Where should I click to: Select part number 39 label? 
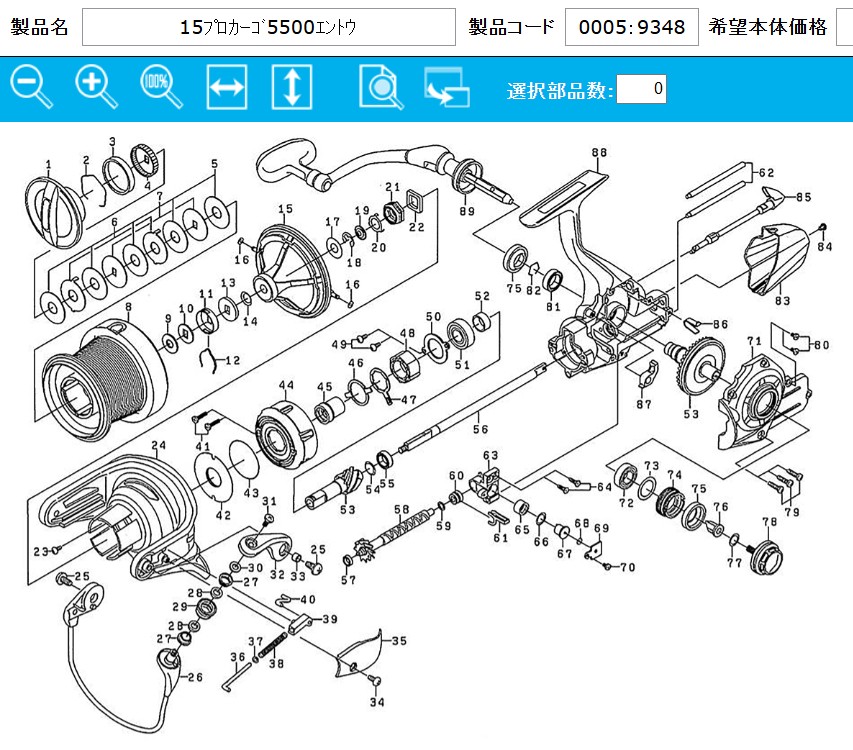(x=330, y=619)
